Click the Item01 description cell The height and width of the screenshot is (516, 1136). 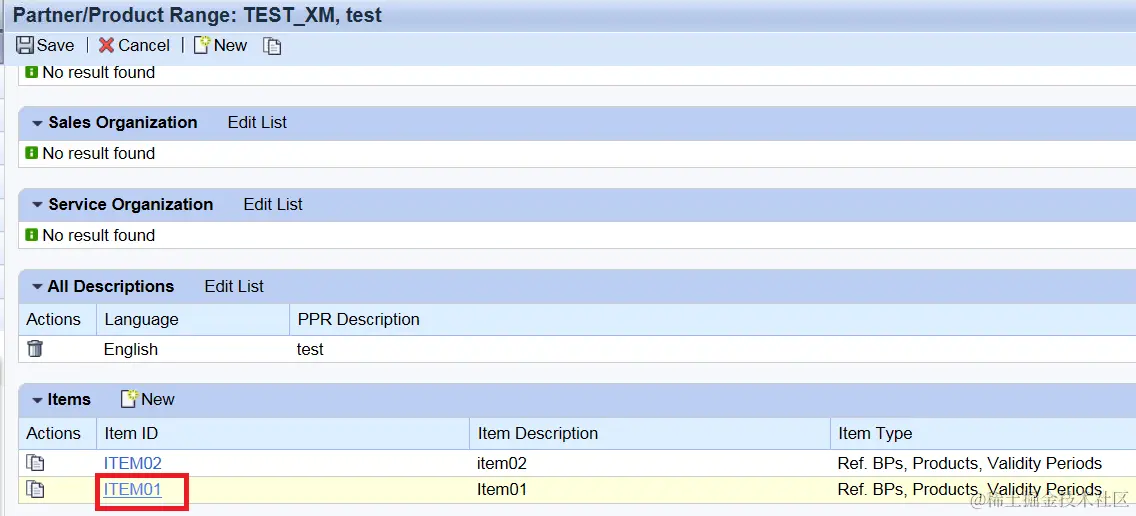tap(501, 490)
